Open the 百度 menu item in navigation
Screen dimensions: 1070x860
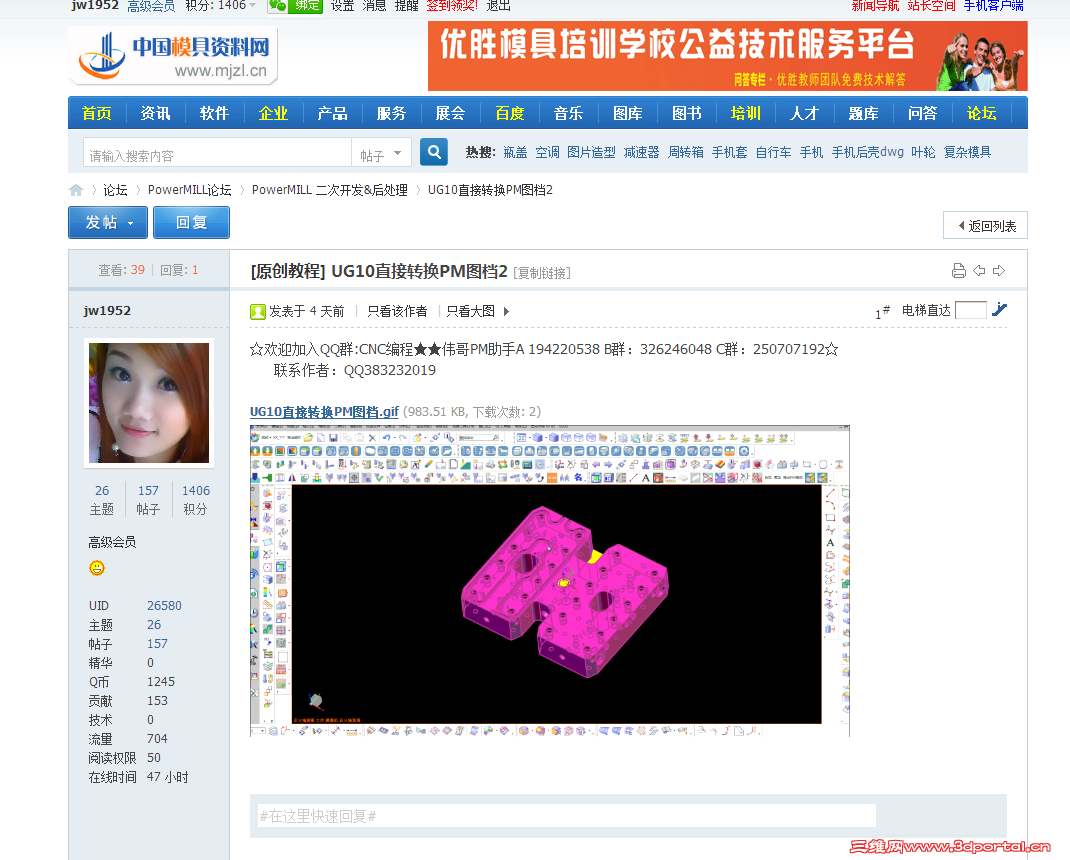click(509, 113)
